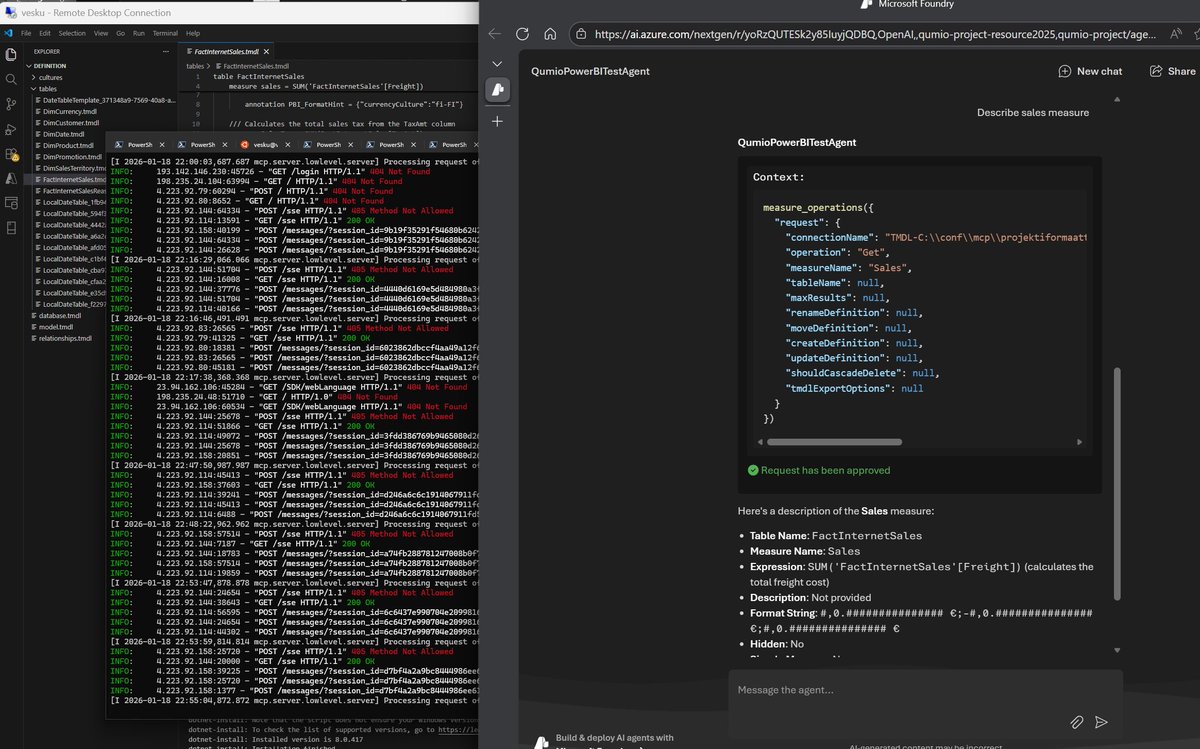Viewport: 1200px width, 749px height.
Task: Open DimDate.tmdl in Explorer
Action: coord(64,134)
